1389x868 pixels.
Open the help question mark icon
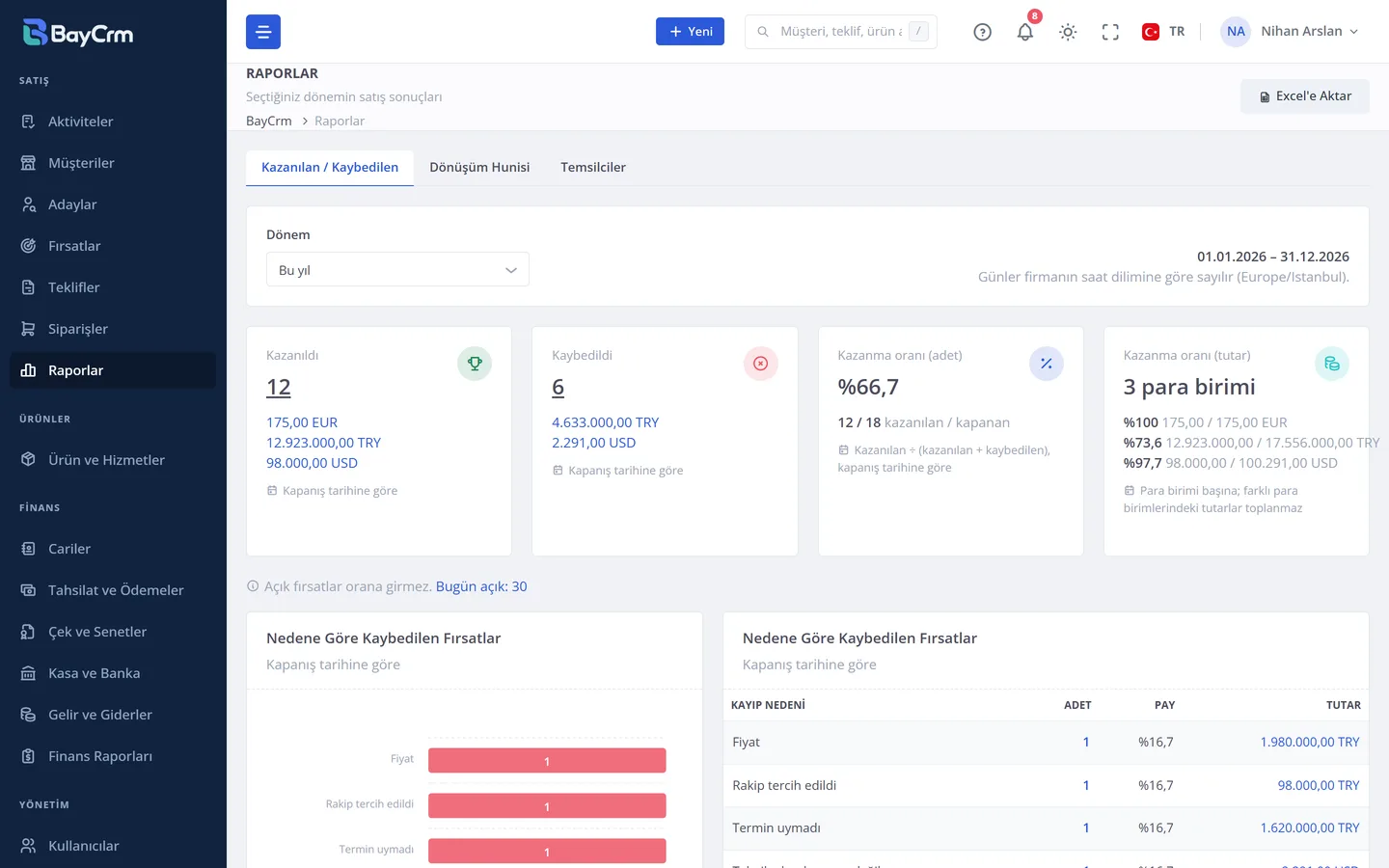pos(983,32)
